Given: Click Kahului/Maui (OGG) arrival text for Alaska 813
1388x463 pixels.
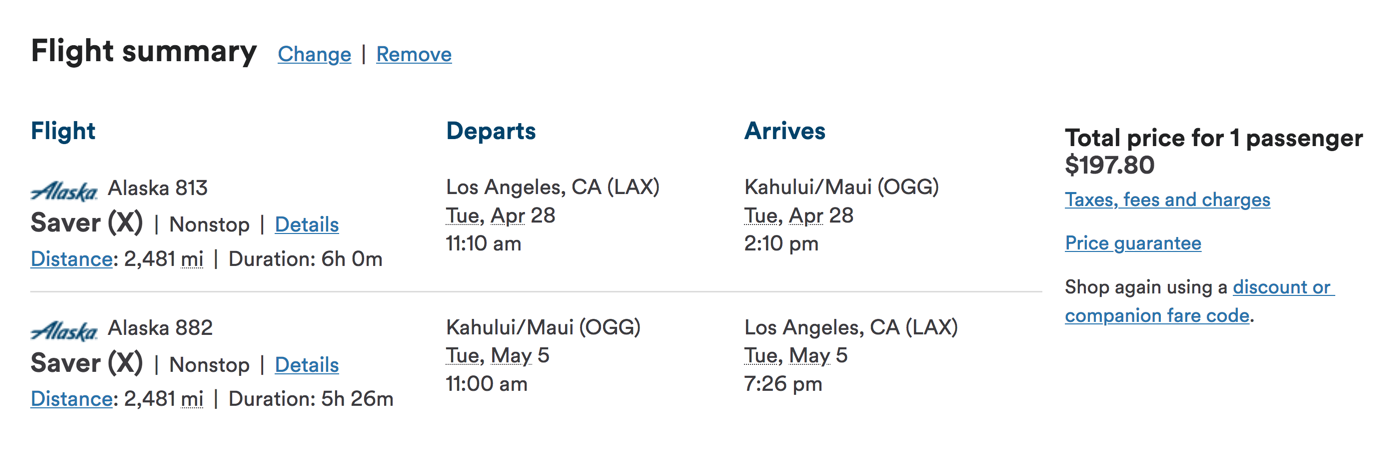Looking at the screenshot, I should [x=842, y=187].
